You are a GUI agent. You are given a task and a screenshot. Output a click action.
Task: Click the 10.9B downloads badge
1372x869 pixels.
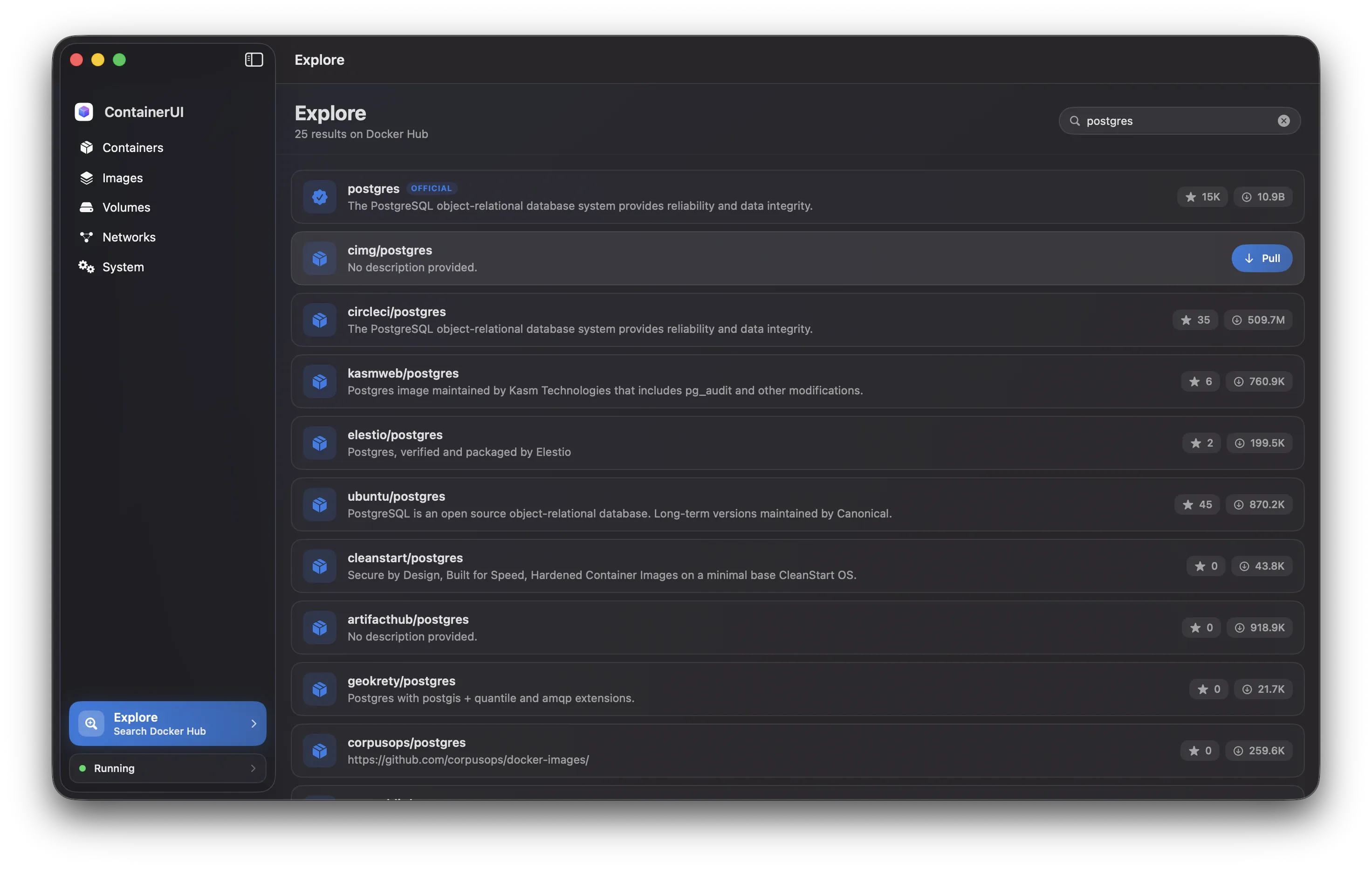(1262, 197)
